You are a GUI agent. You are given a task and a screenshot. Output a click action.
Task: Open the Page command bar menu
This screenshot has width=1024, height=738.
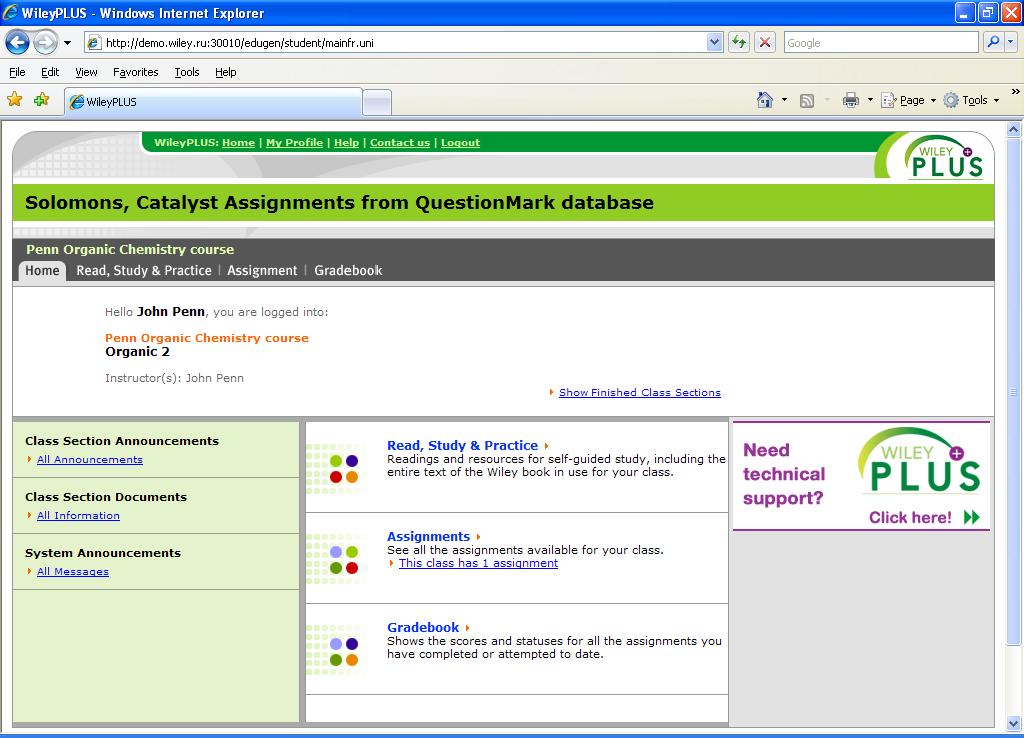[909, 100]
